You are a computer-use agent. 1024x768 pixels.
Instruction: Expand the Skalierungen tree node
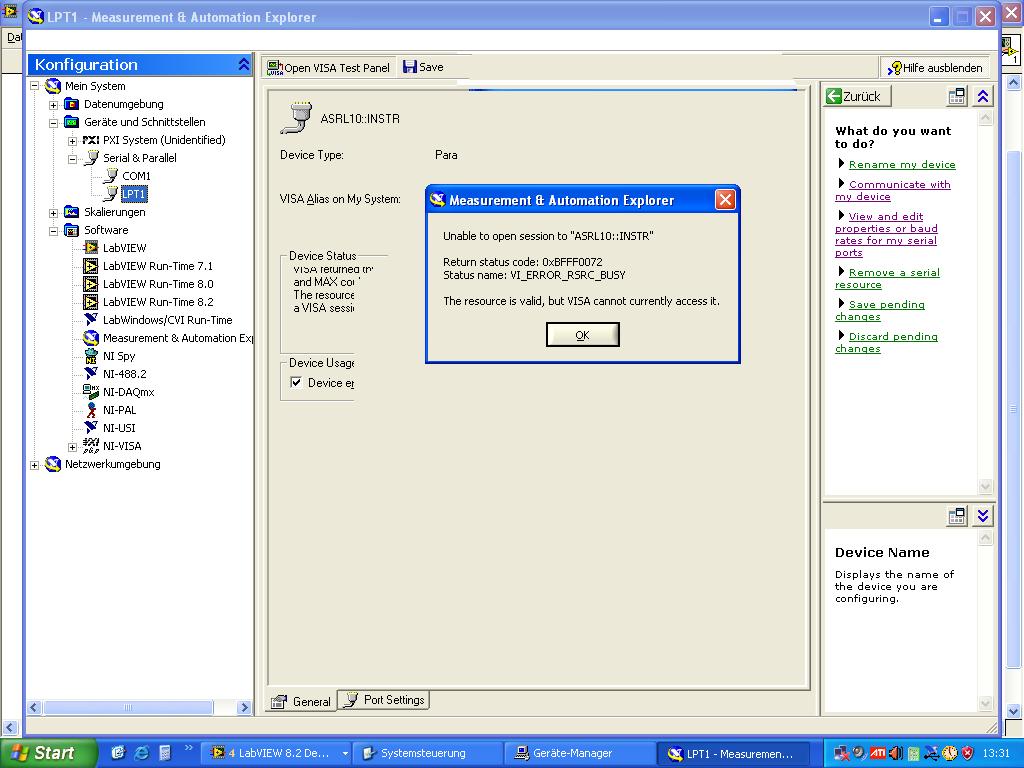point(54,212)
